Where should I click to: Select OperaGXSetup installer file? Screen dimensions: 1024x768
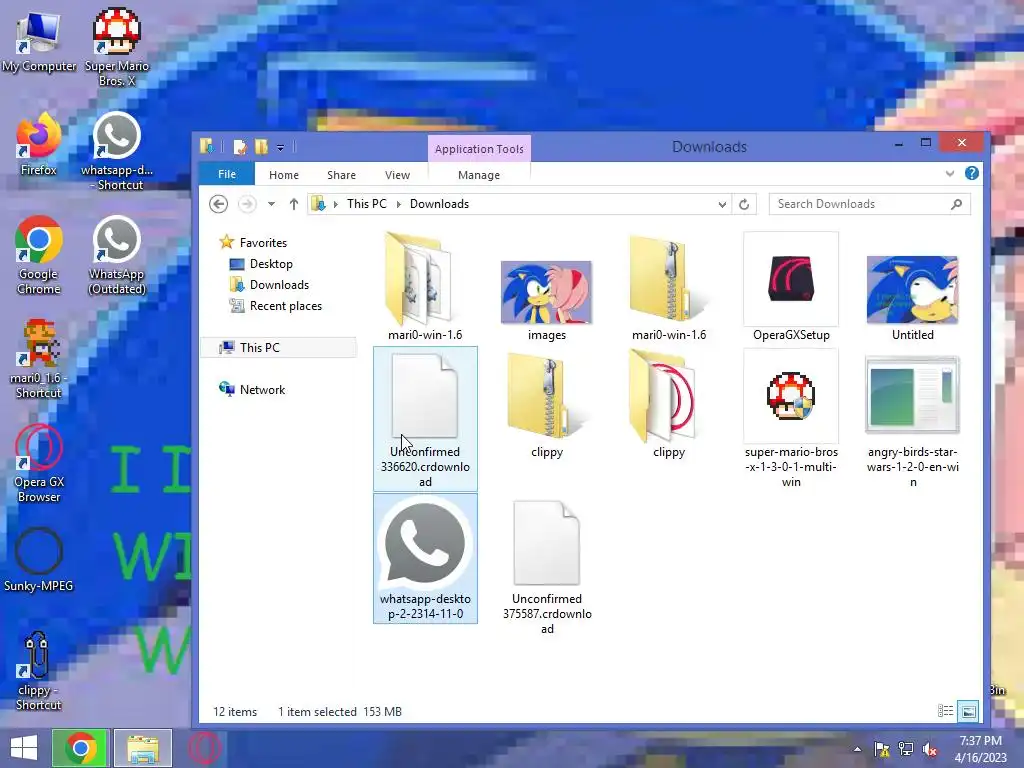[x=791, y=287]
